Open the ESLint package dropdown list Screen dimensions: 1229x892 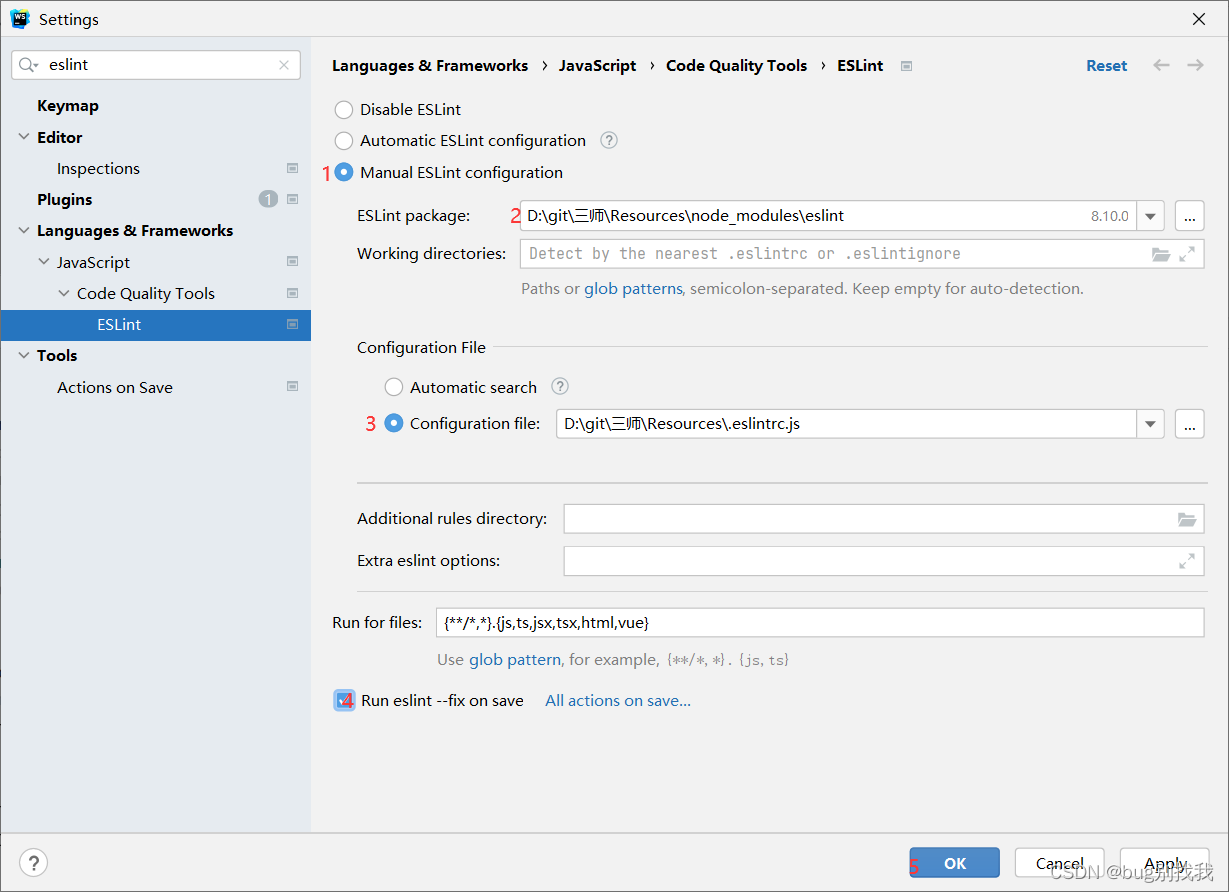pyautogui.click(x=1150, y=215)
